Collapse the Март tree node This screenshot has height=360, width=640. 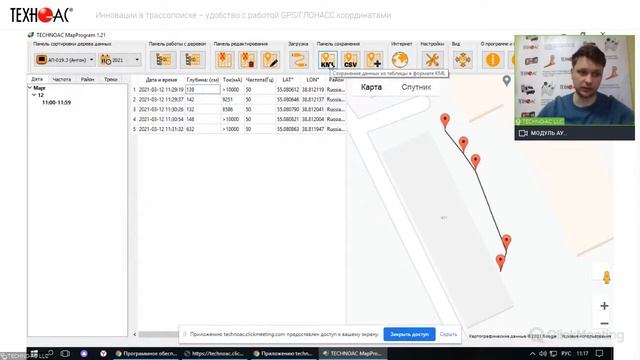(x=30, y=88)
